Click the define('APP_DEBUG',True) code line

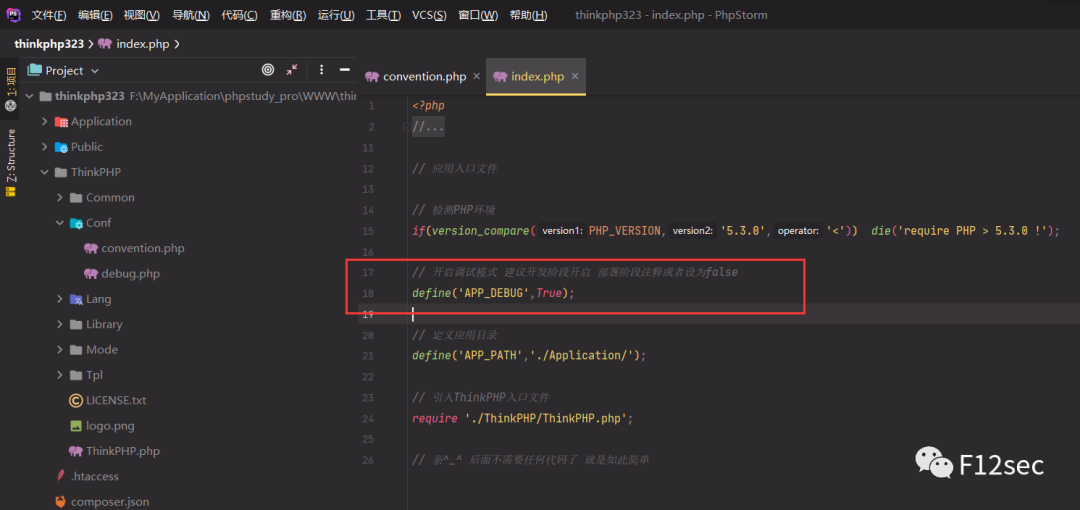pyautogui.click(x=493, y=294)
